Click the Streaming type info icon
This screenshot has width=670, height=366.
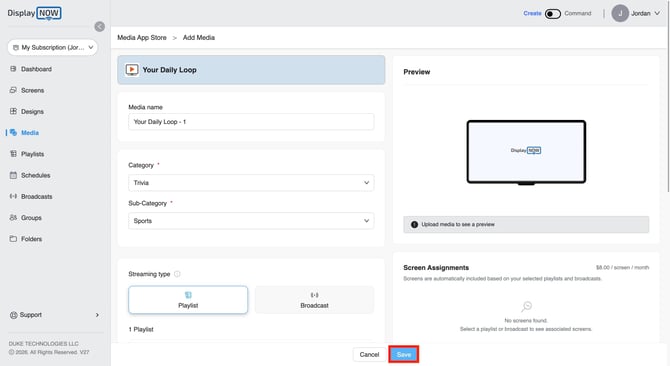(177, 274)
